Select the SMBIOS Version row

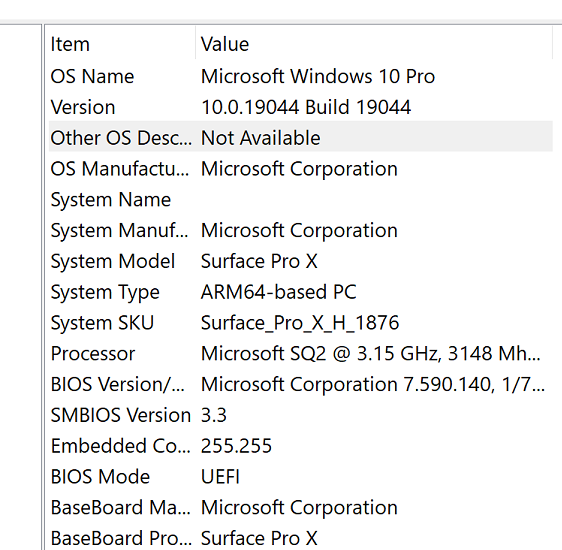[x=300, y=415]
